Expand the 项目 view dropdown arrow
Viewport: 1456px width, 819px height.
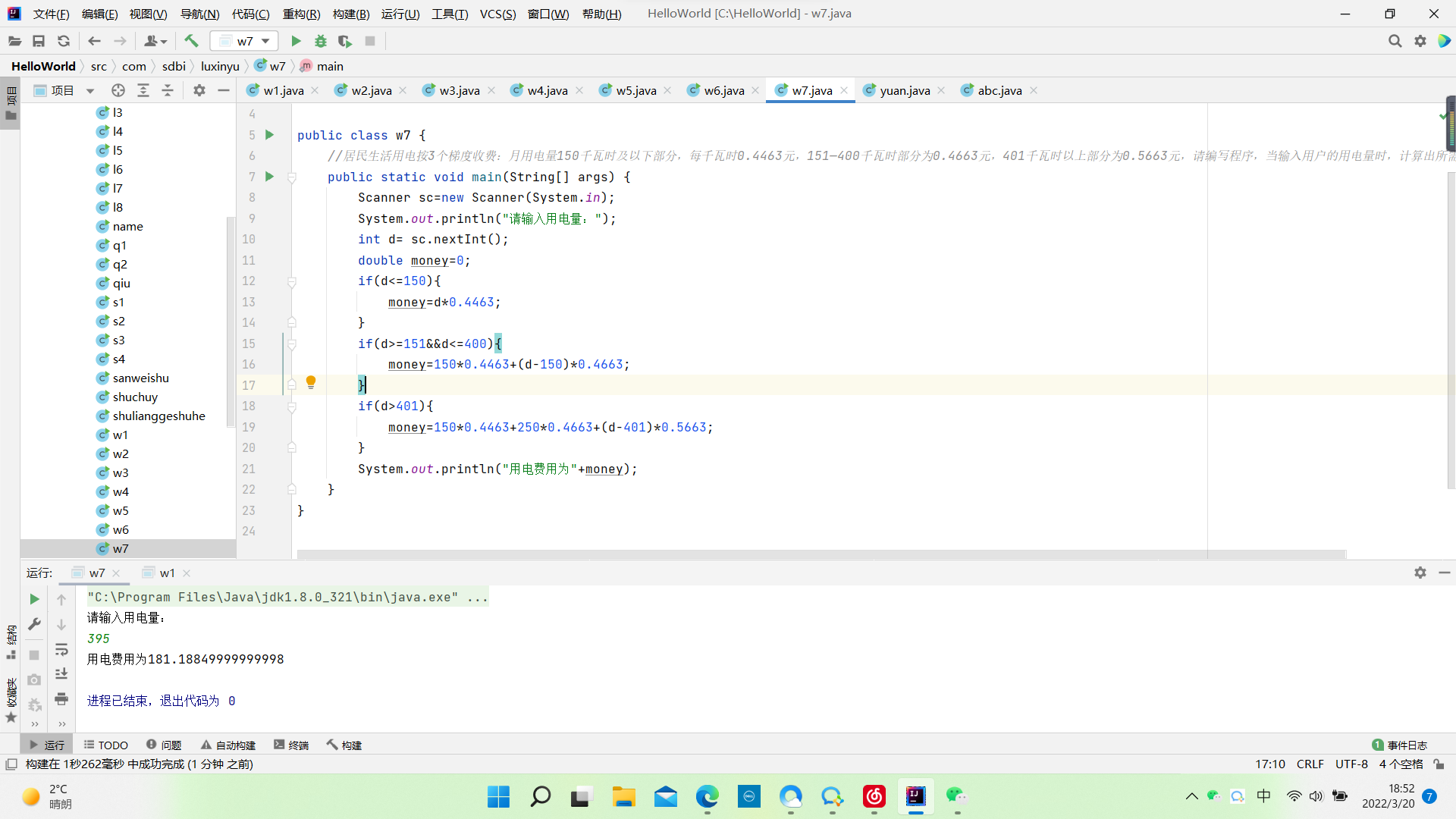[x=90, y=91]
